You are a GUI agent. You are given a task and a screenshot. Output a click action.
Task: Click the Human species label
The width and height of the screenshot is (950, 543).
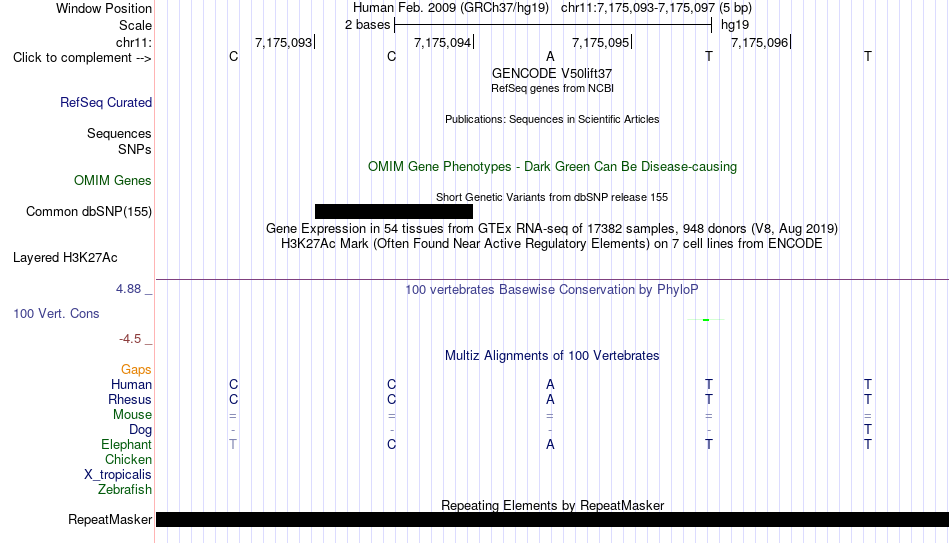131,385
